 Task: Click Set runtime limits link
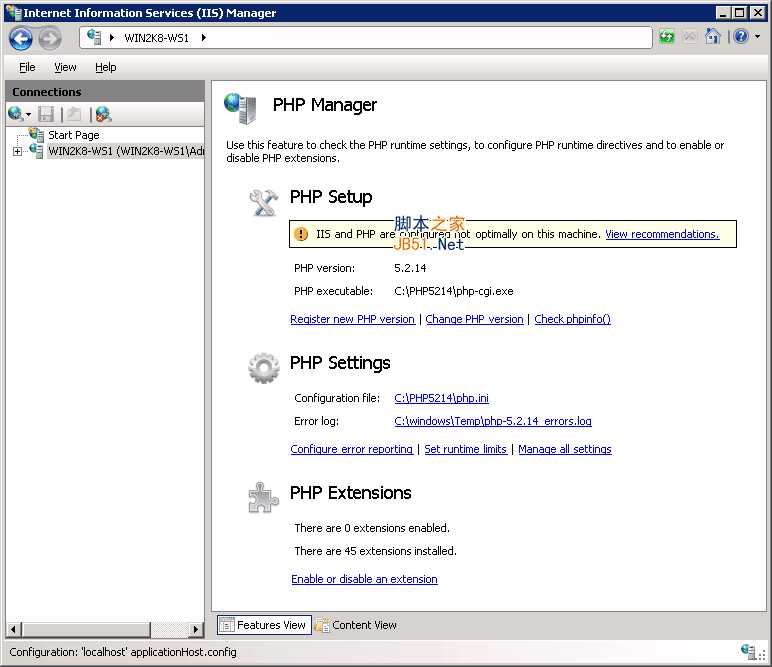tap(466, 449)
